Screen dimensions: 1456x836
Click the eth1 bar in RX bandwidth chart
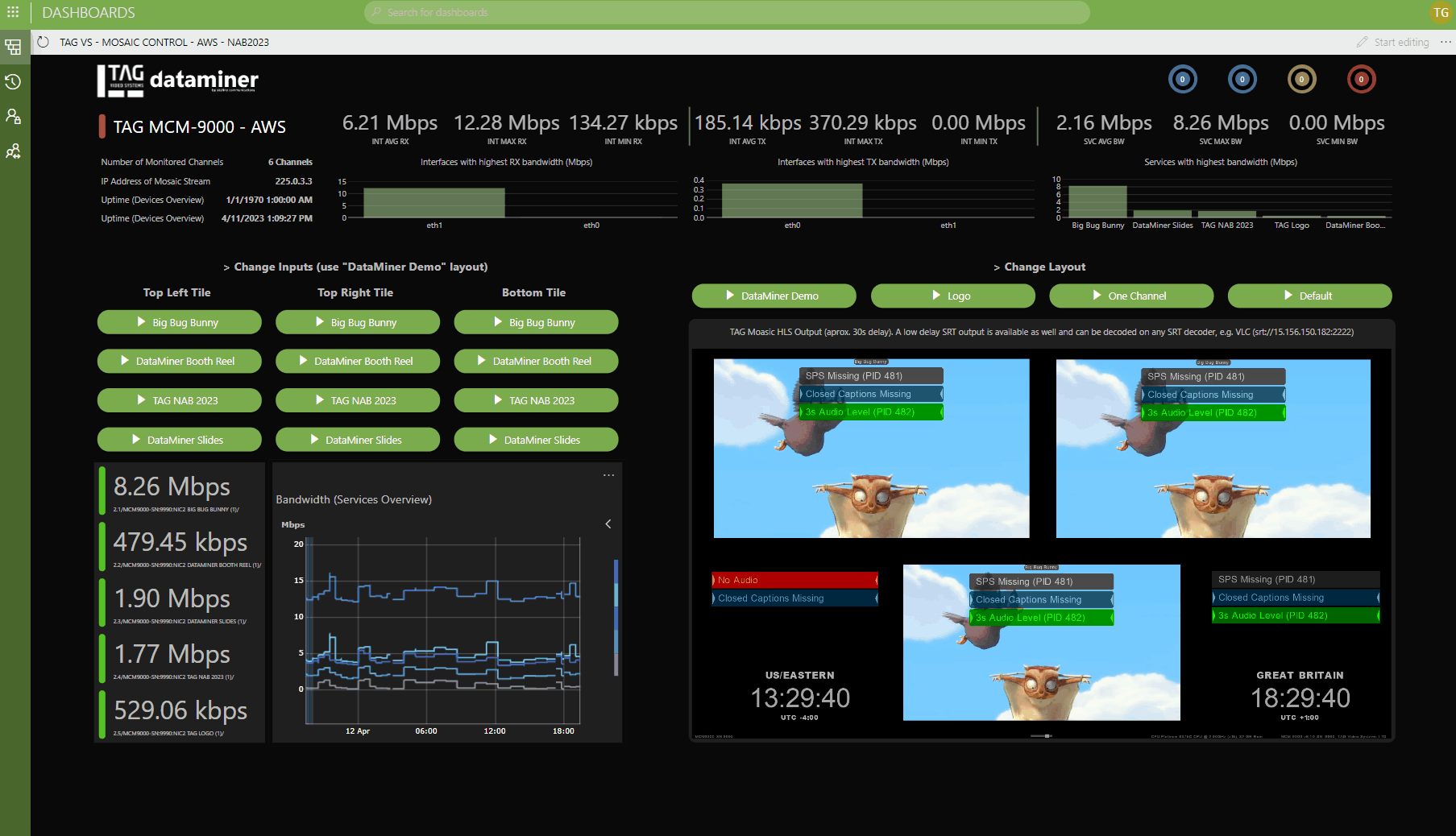(434, 202)
